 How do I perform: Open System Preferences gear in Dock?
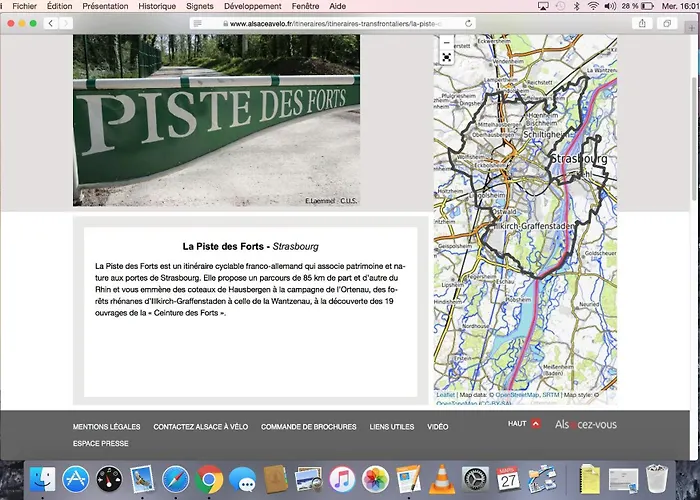(x=475, y=479)
